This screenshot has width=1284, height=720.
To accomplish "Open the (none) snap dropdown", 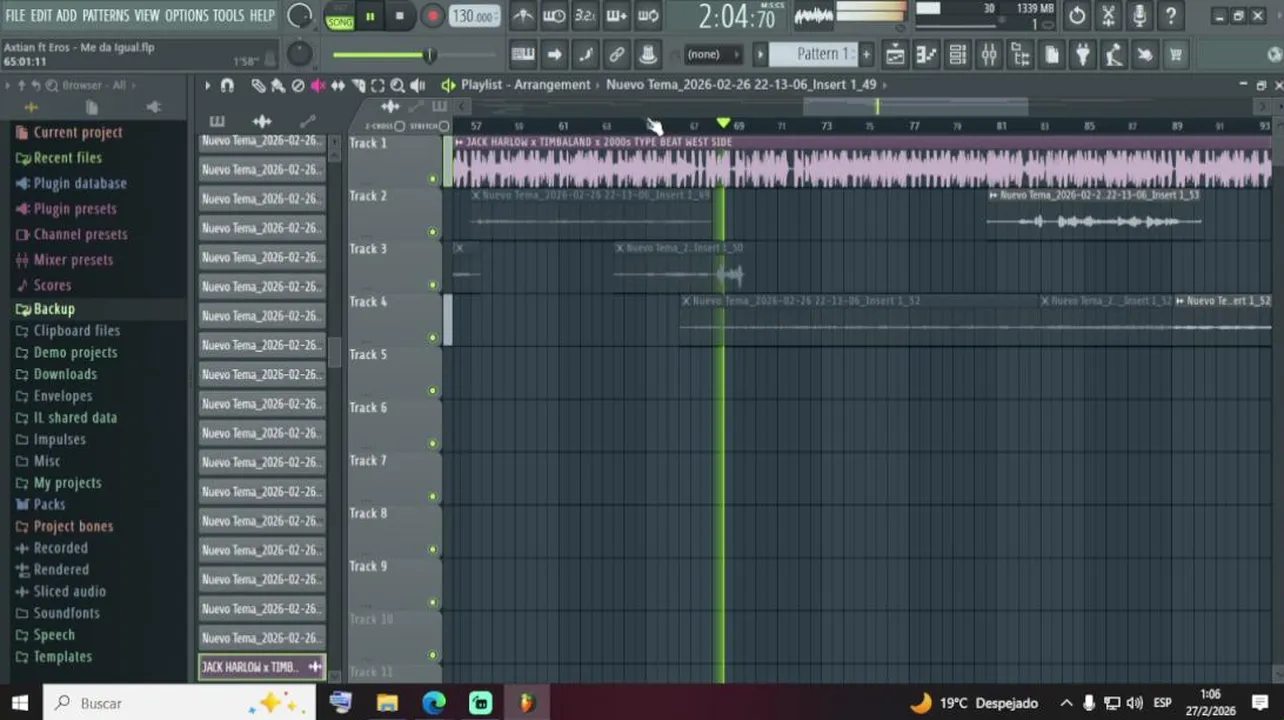I will (711, 54).
